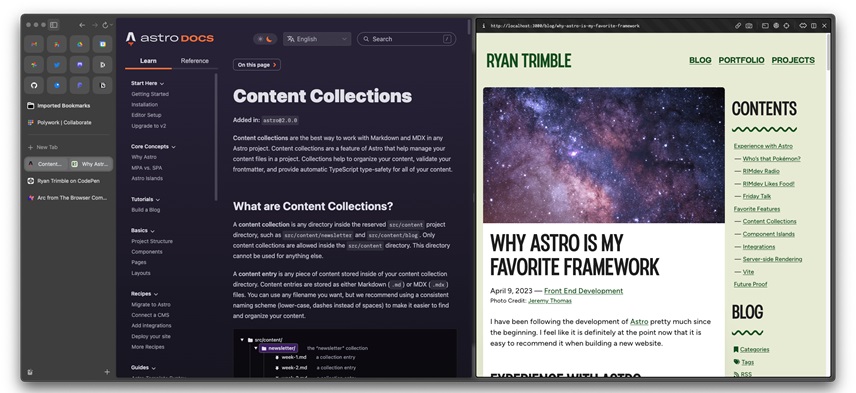Open Getting Started docs link
The width and height of the screenshot is (856, 393).
point(150,94)
